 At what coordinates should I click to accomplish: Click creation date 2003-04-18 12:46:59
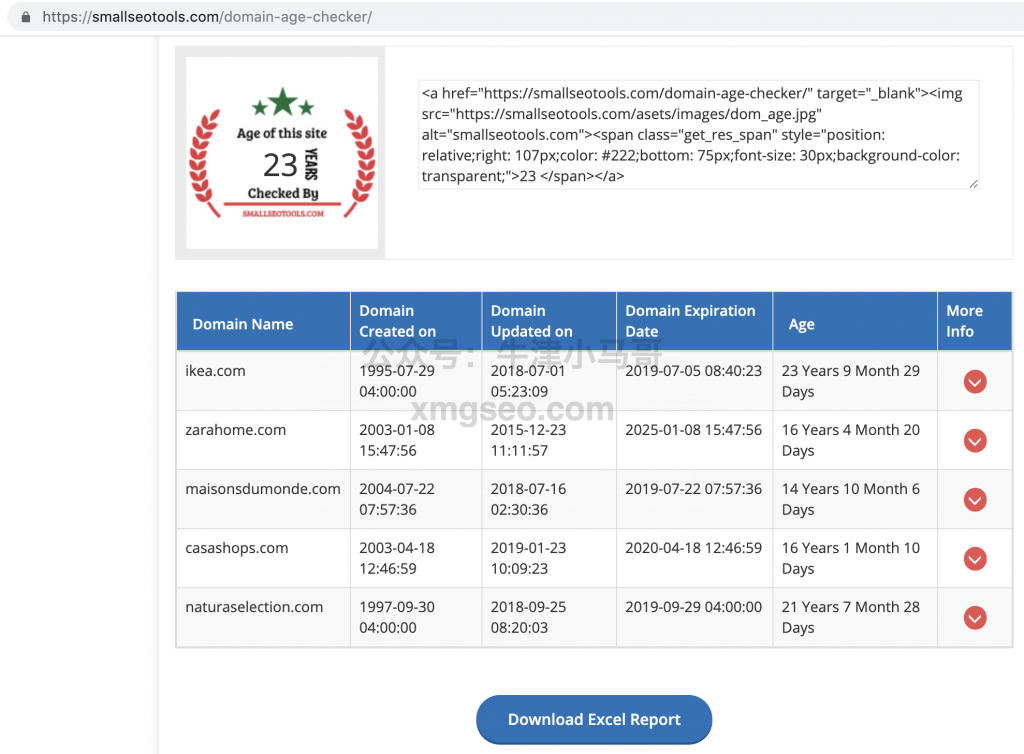pyautogui.click(x=397, y=558)
